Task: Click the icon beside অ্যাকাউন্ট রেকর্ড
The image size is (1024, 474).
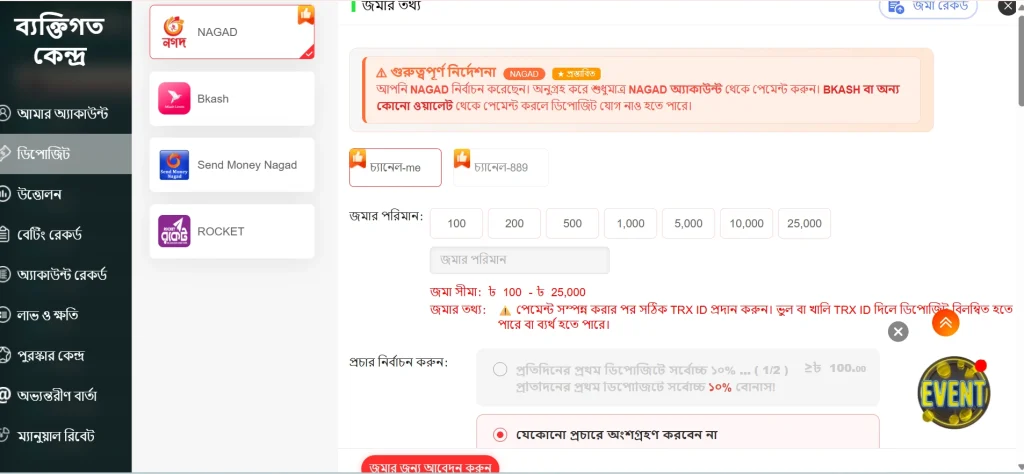Action: coord(5,275)
